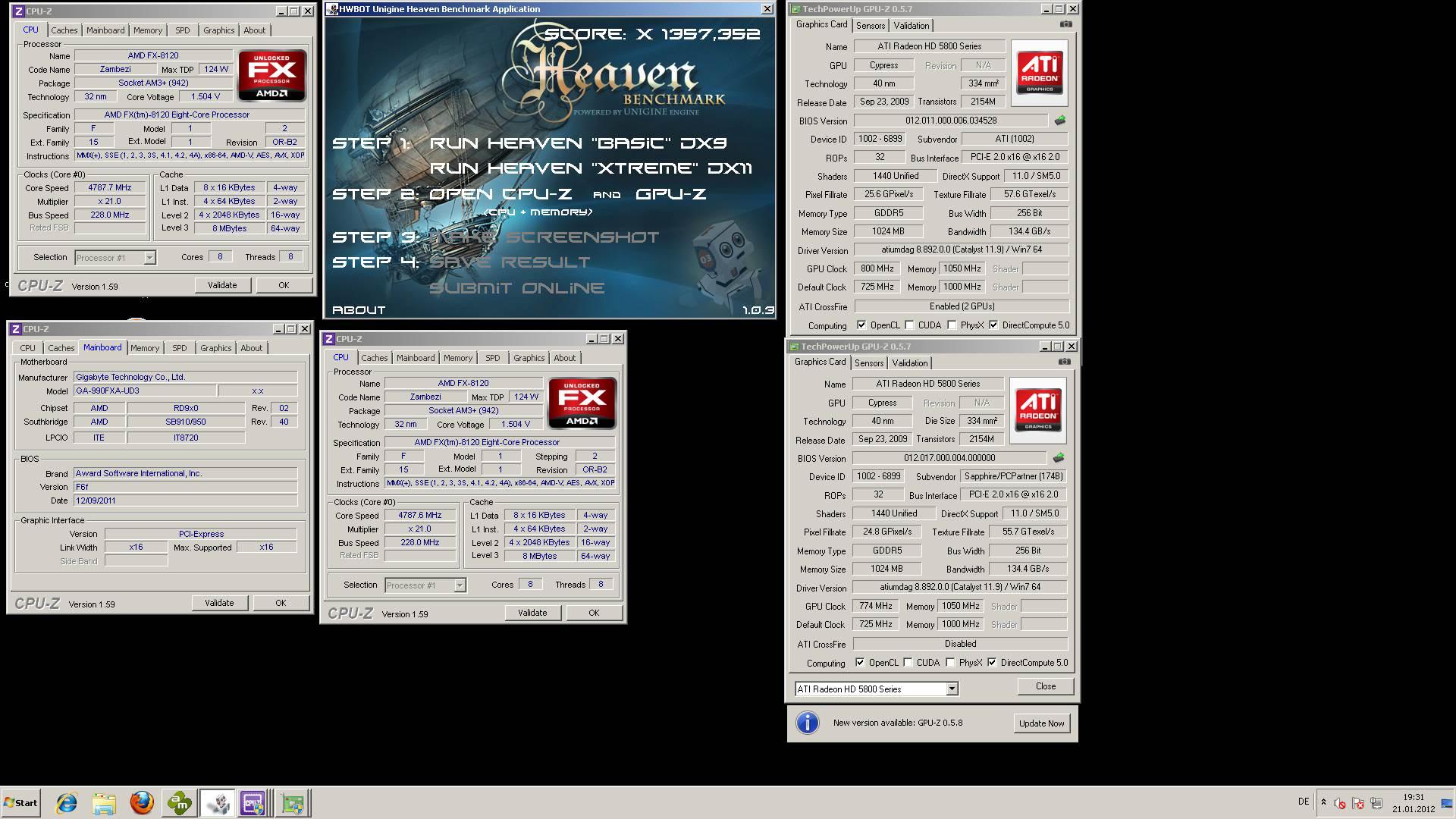This screenshot has width=1456, height=819.
Task: Click BIOS save icon beside version 012.017.000.004.000000
Action: coord(1058,458)
